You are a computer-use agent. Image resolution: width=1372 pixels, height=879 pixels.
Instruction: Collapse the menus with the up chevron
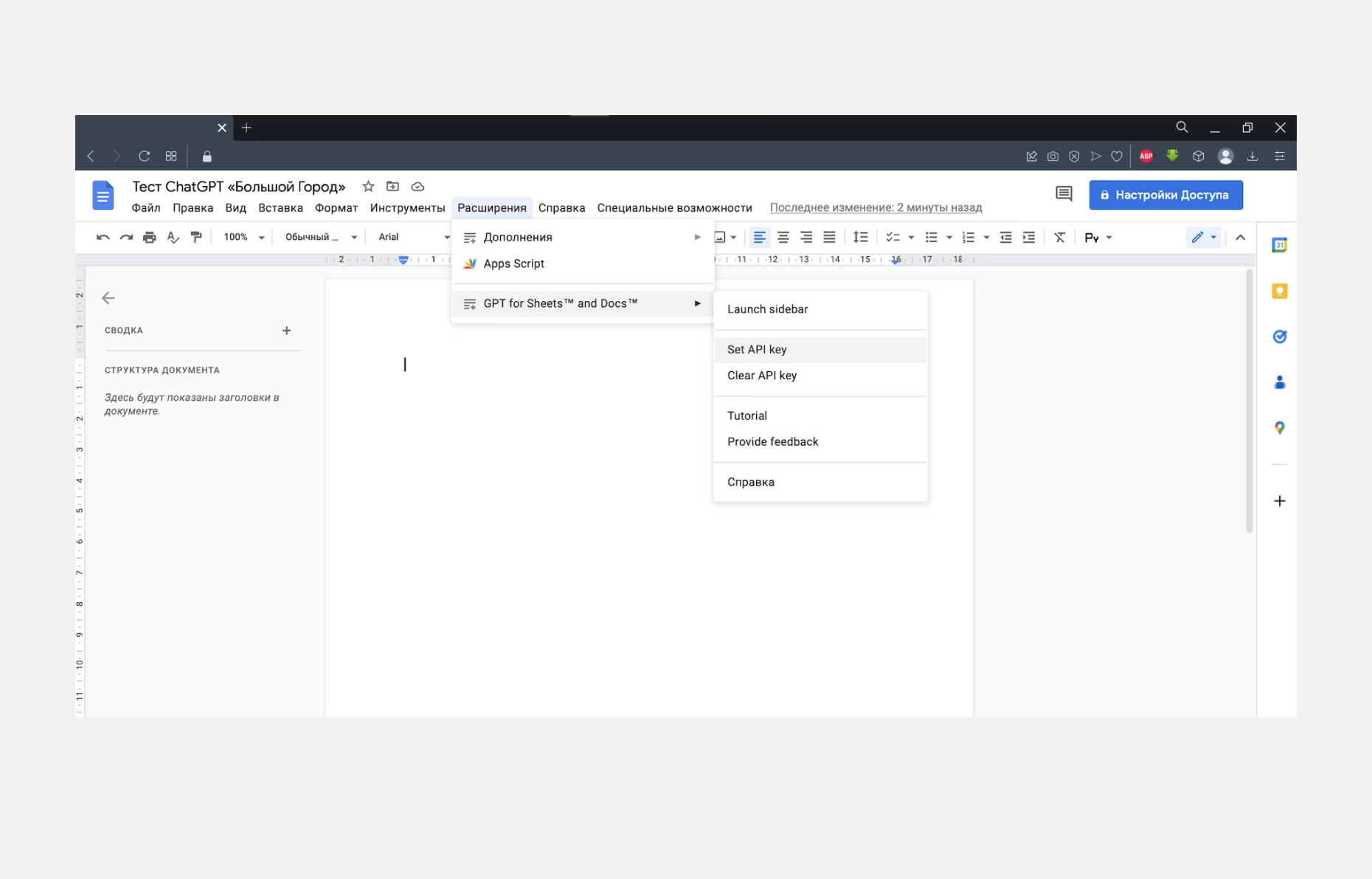pyautogui.click(x=1241, y=237)
